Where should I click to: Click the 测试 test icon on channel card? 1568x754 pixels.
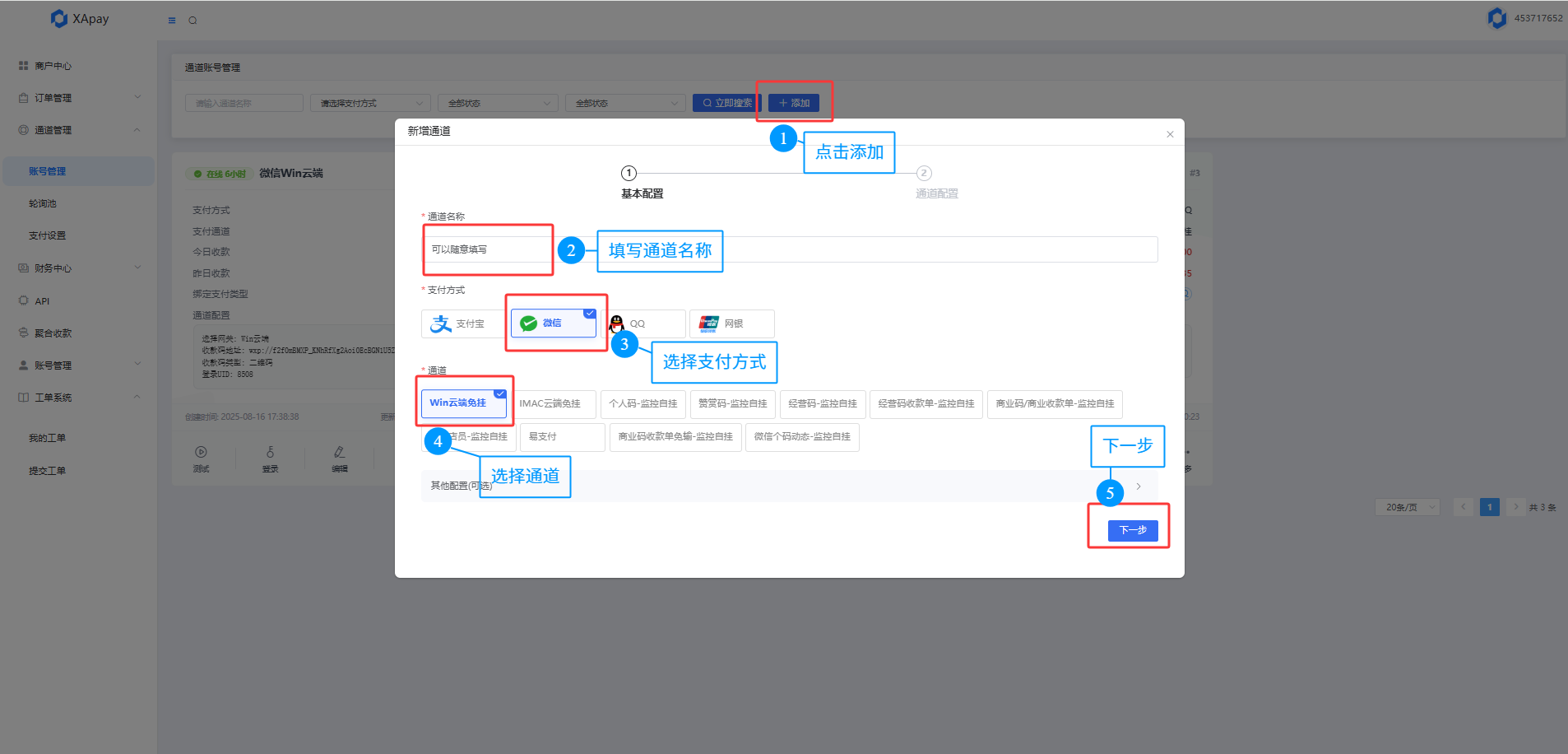click(201, 453)
